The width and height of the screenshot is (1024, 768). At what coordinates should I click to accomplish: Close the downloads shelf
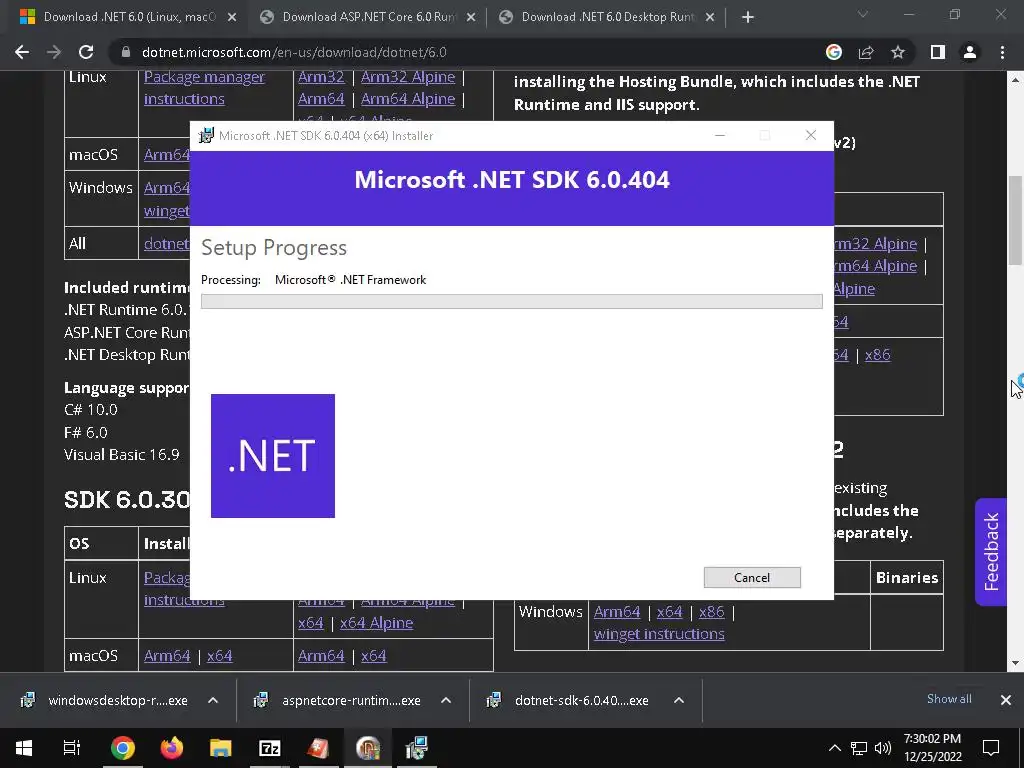pyautogui.click(x=1006, y=700)
